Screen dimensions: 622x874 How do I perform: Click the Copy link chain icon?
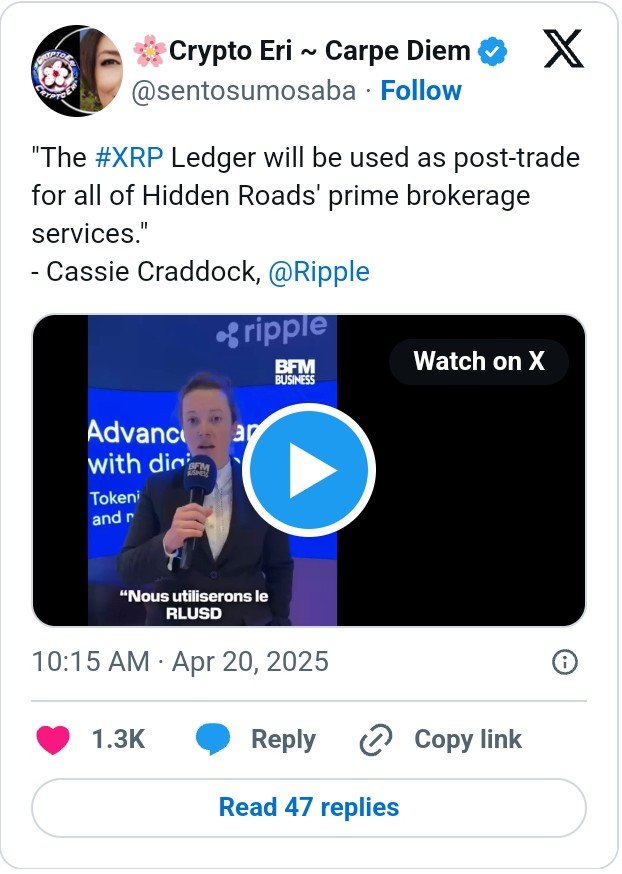coord(375,740)
